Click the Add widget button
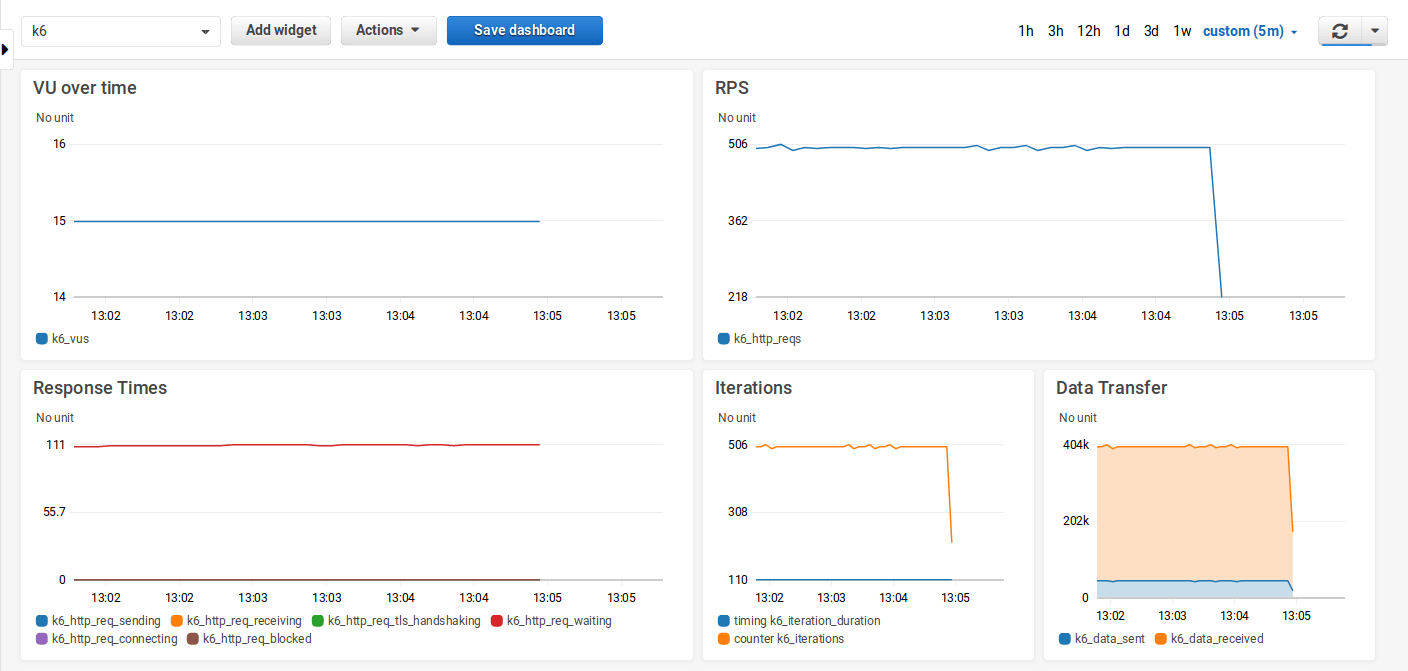 pos(280,31)
